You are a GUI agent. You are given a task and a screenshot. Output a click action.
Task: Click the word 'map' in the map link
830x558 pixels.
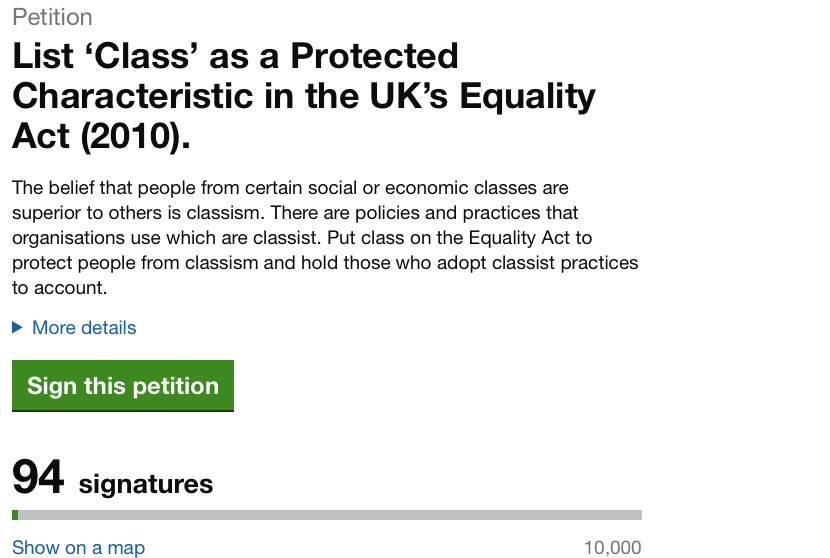pyautogui.click(x=126, y=548)
